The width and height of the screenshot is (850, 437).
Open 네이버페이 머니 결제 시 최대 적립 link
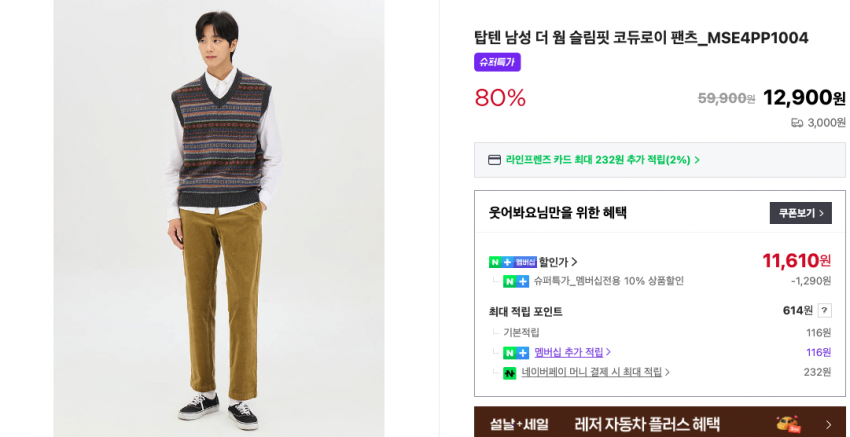[595, 372]
